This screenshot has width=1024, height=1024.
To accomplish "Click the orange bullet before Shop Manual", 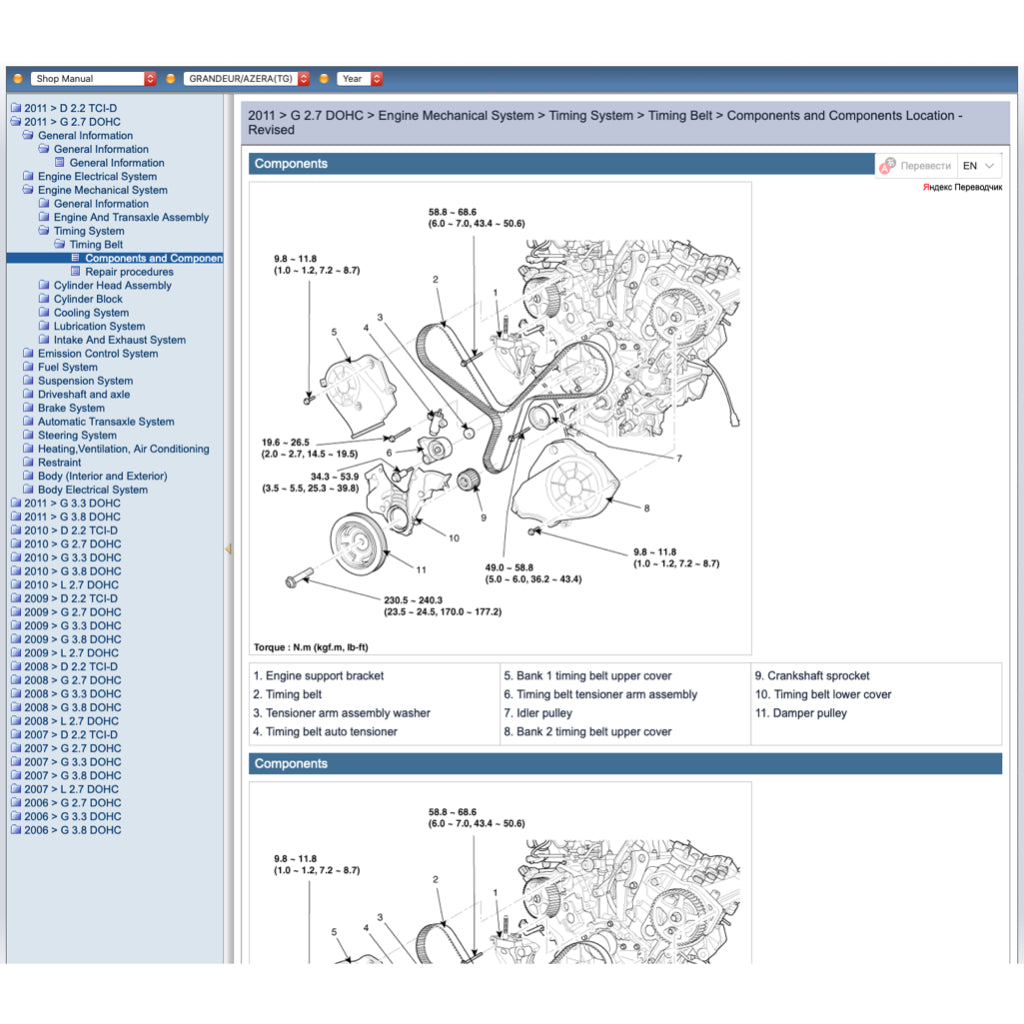I will click(x=18, y=78).
